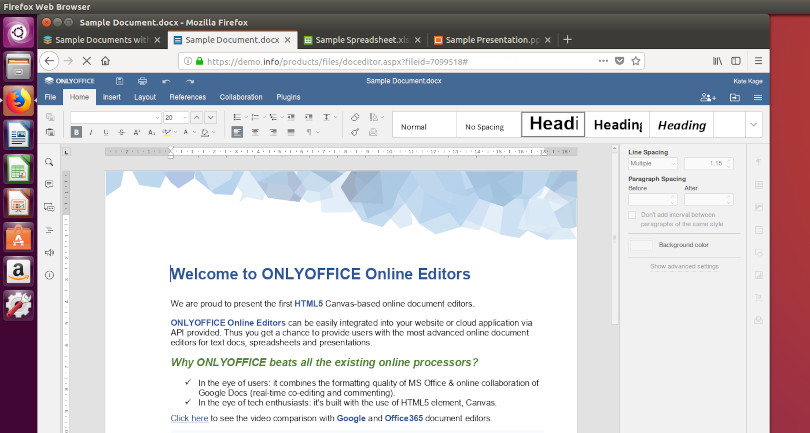Click the Paste icon in toolbar
Screen dimensions: 810x433
(x=50, y=132)
